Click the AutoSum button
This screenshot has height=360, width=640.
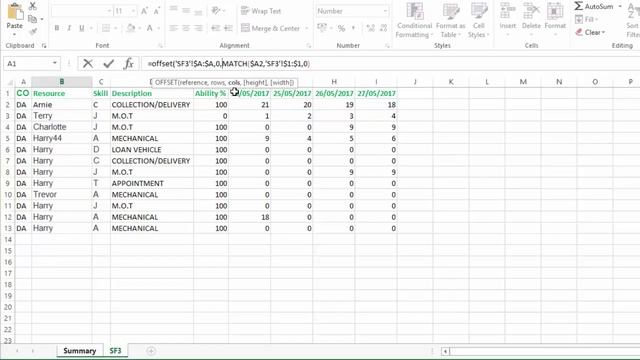pos(594,6)
